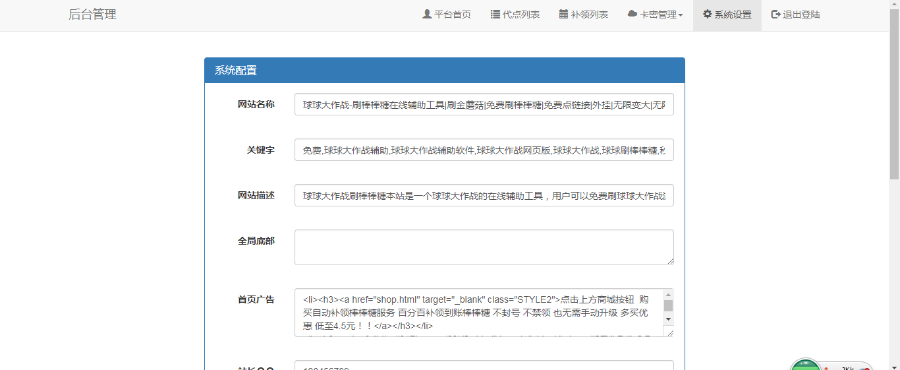Open the 代点列表 menu item
The height and width of the screenshot is (370, 900).
pyautogui.click(x=515, y=15)
